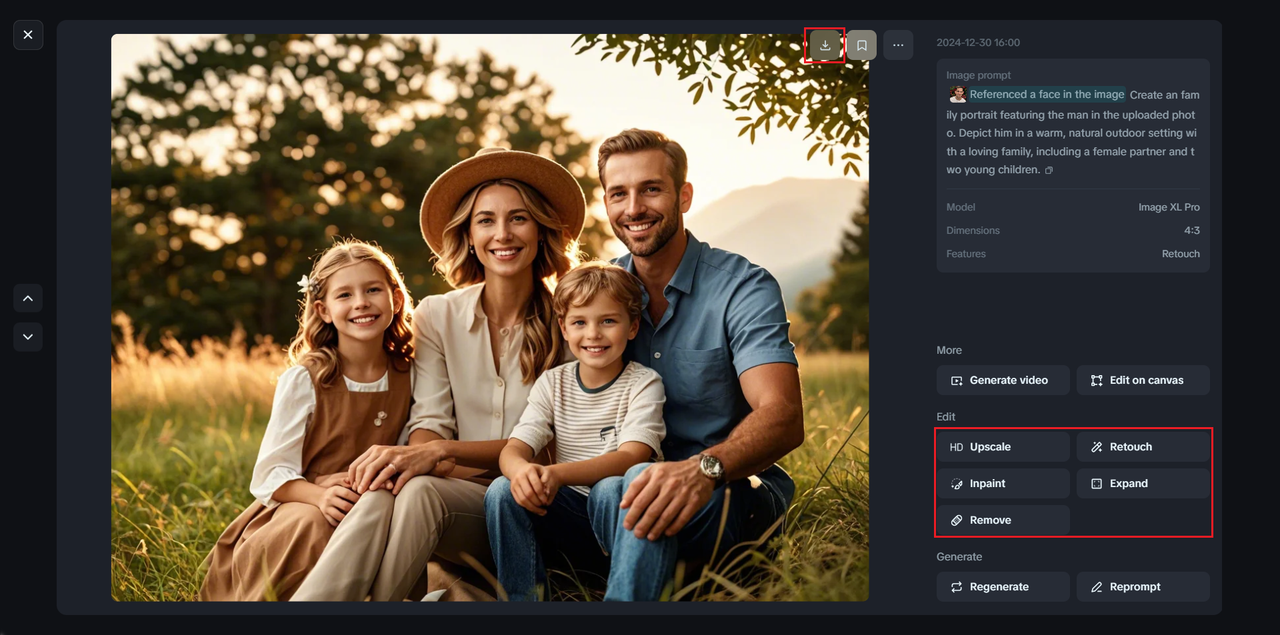Viewport: 1280px width, 635px height.
Task: Choose the Inpaint edit tool
Action: tap(1003, 484)
